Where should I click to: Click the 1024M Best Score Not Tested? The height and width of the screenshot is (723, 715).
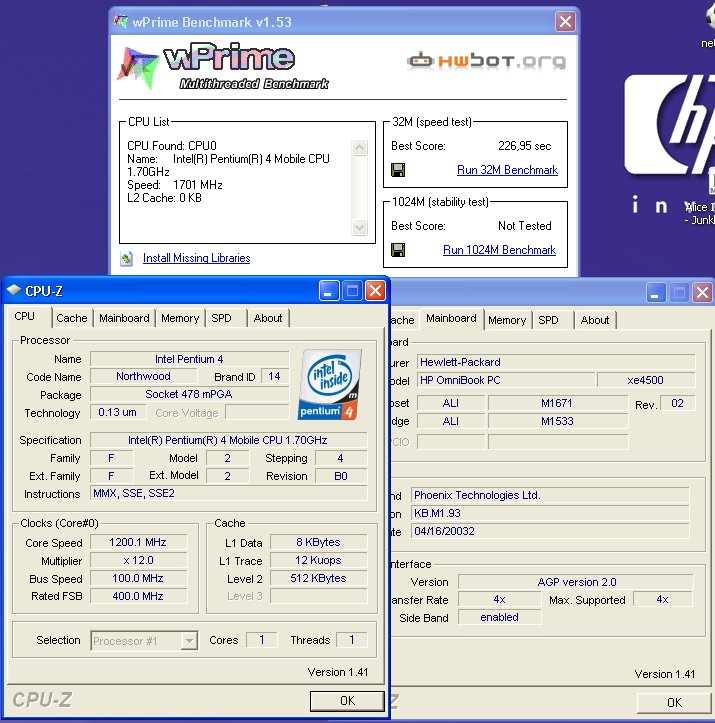525,226
